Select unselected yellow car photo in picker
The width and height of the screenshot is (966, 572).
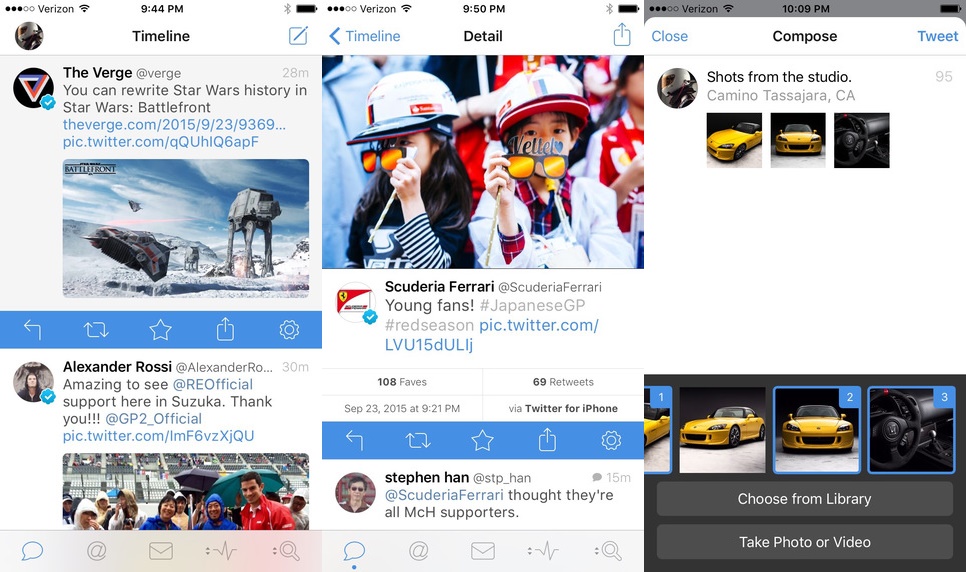pos(723,430)
